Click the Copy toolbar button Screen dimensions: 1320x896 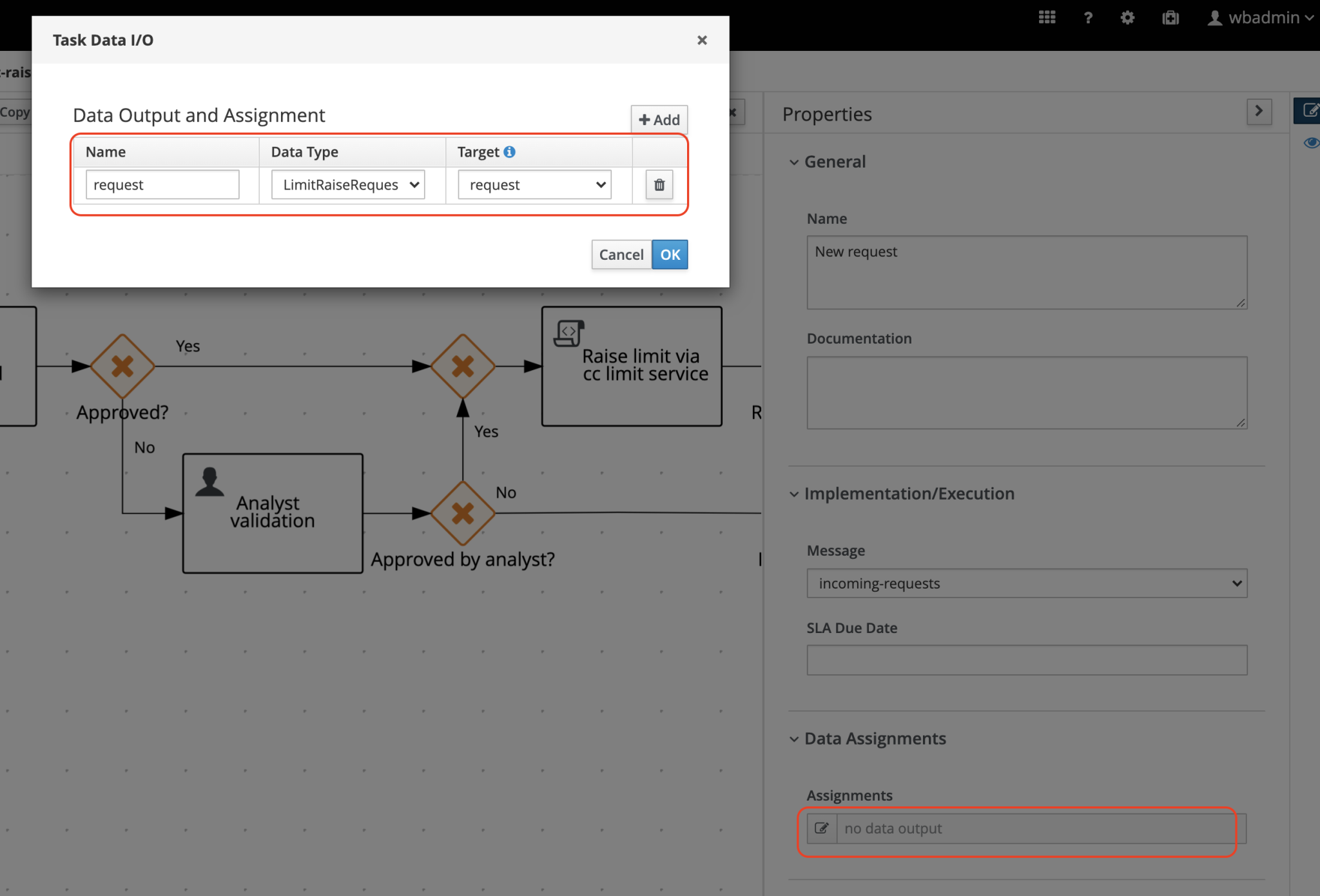(15, 112)
